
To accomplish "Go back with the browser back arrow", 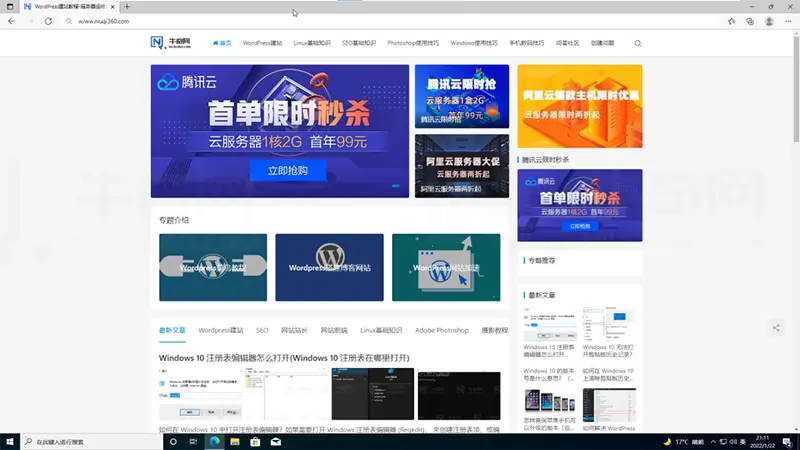I will point(11,21).
